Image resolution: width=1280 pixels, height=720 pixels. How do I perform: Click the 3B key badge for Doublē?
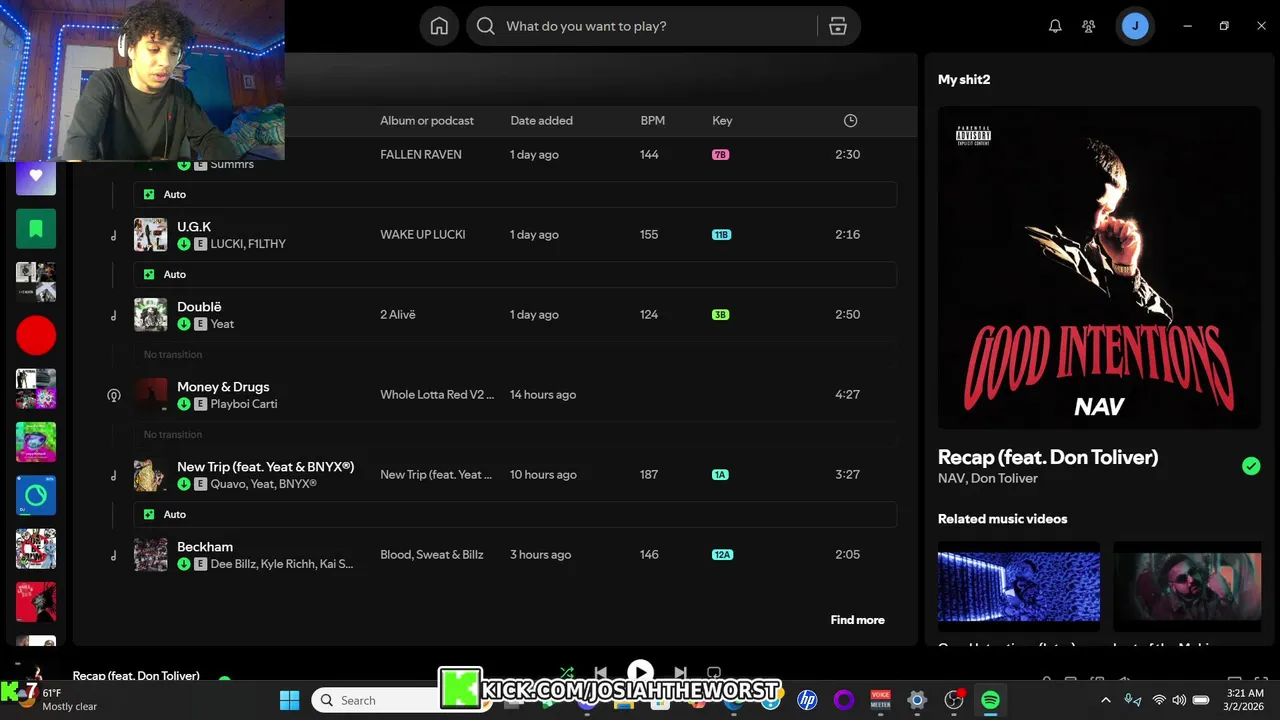click(720, 315)
